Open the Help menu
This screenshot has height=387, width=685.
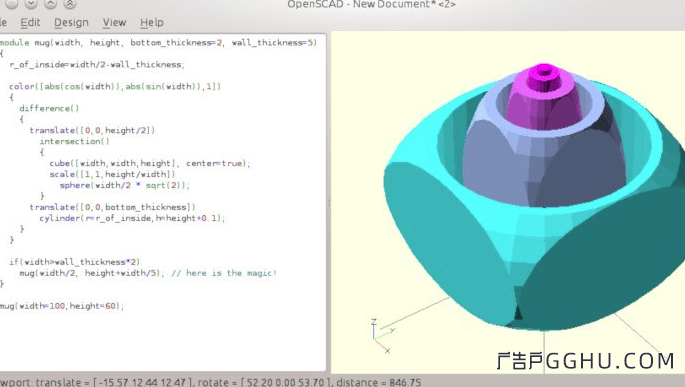(x=152, y=23)
